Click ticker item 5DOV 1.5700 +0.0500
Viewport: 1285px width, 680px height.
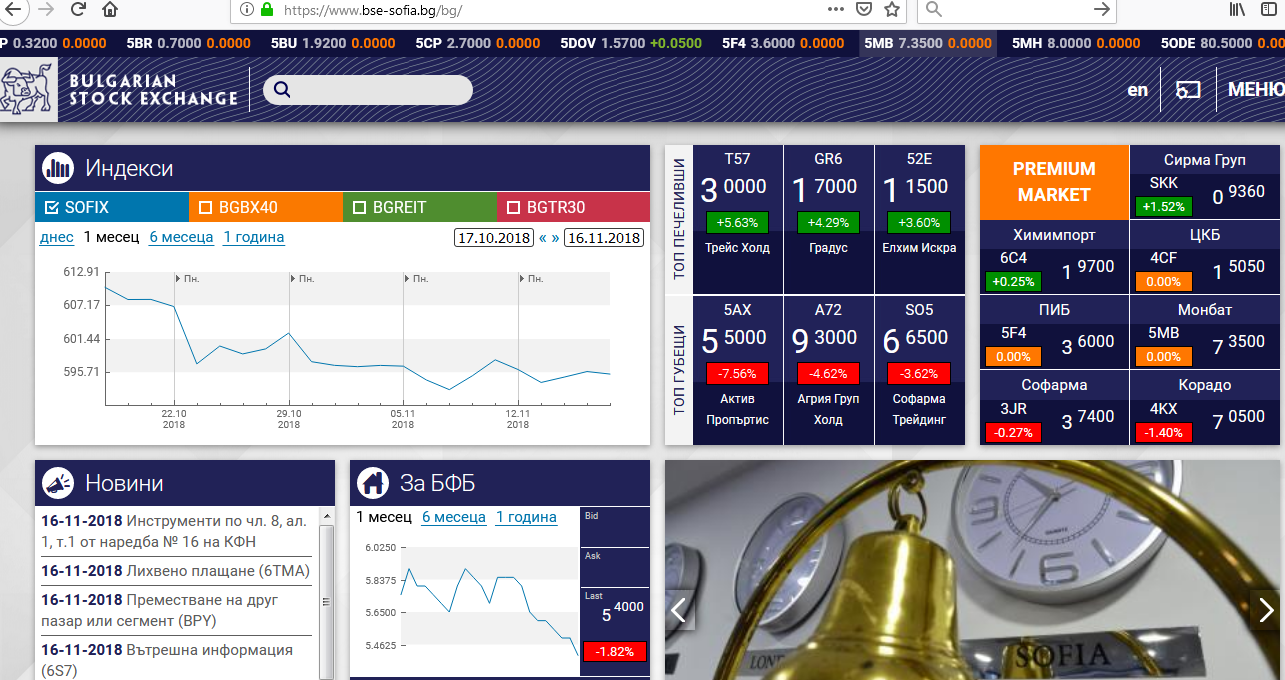[630, 43]
